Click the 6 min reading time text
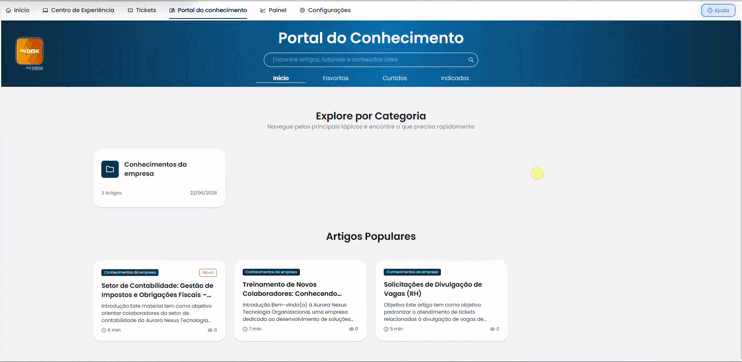Image resolution: width=742 pixels, height=362 pixels. click(x=114, y=330)
